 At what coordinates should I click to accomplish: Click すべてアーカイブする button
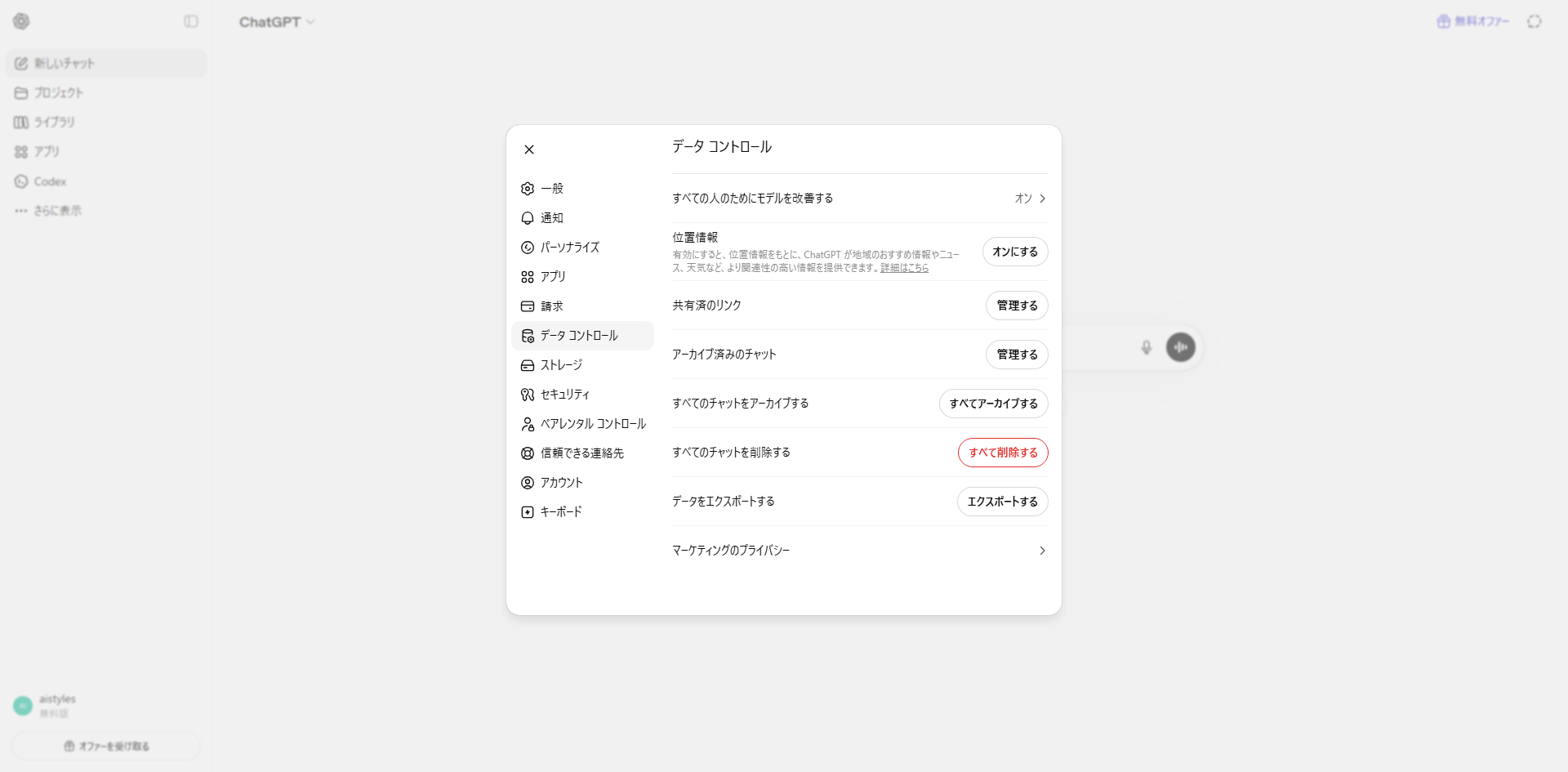click(x=993, y=404)
